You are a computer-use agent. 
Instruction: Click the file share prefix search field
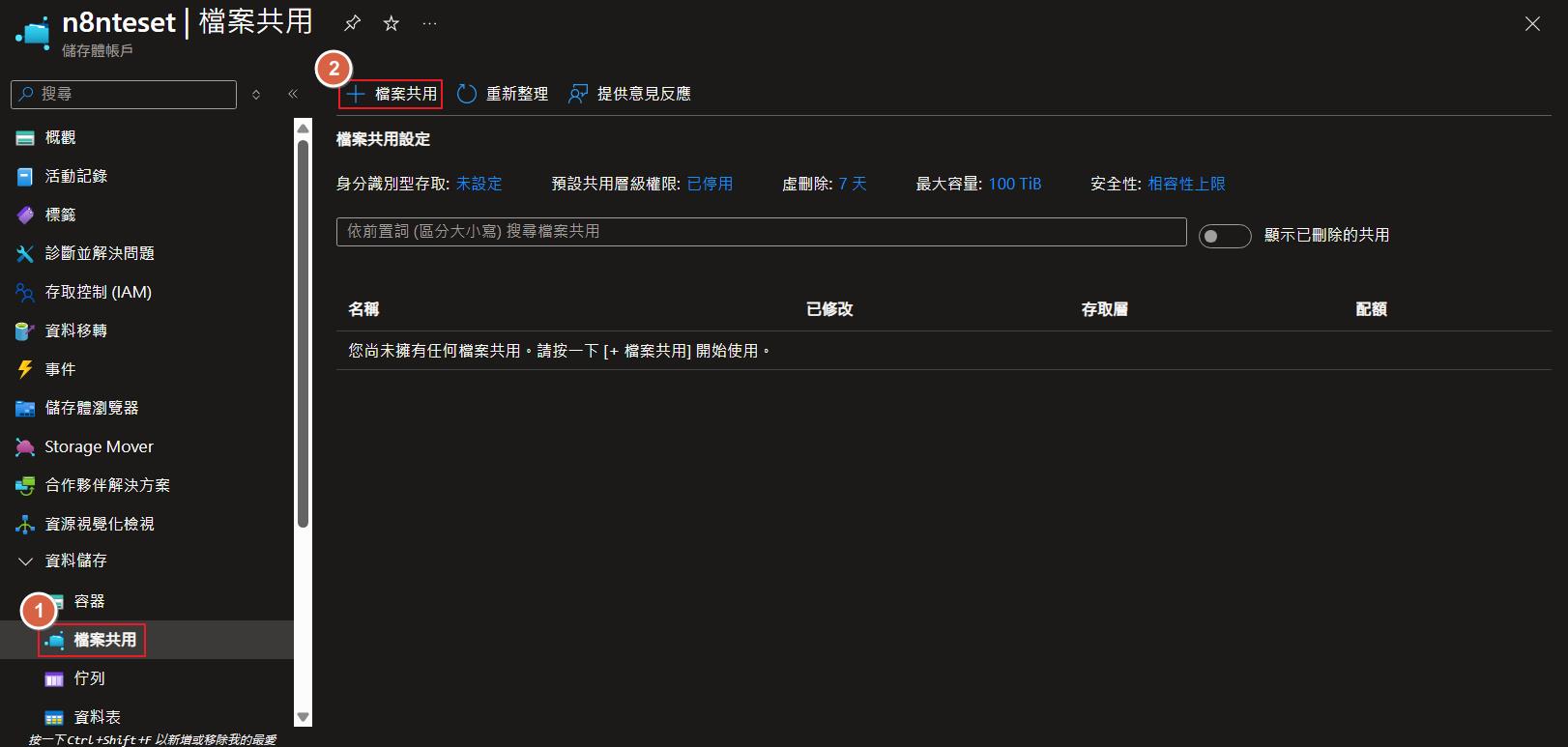[762, 232]
